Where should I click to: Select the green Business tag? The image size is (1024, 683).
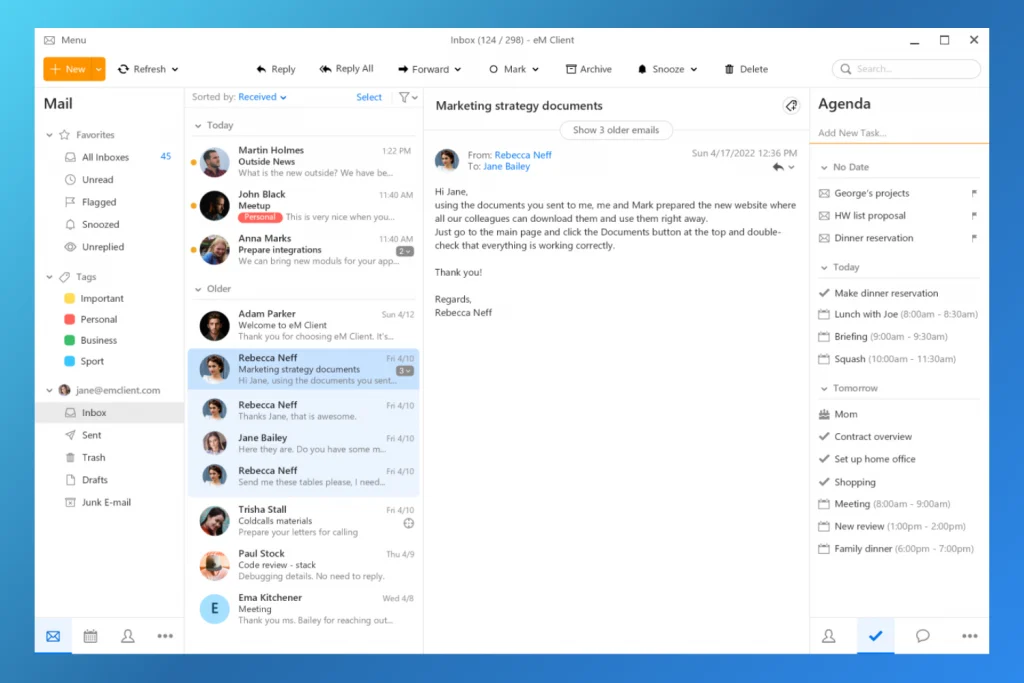tap(91, 340)
